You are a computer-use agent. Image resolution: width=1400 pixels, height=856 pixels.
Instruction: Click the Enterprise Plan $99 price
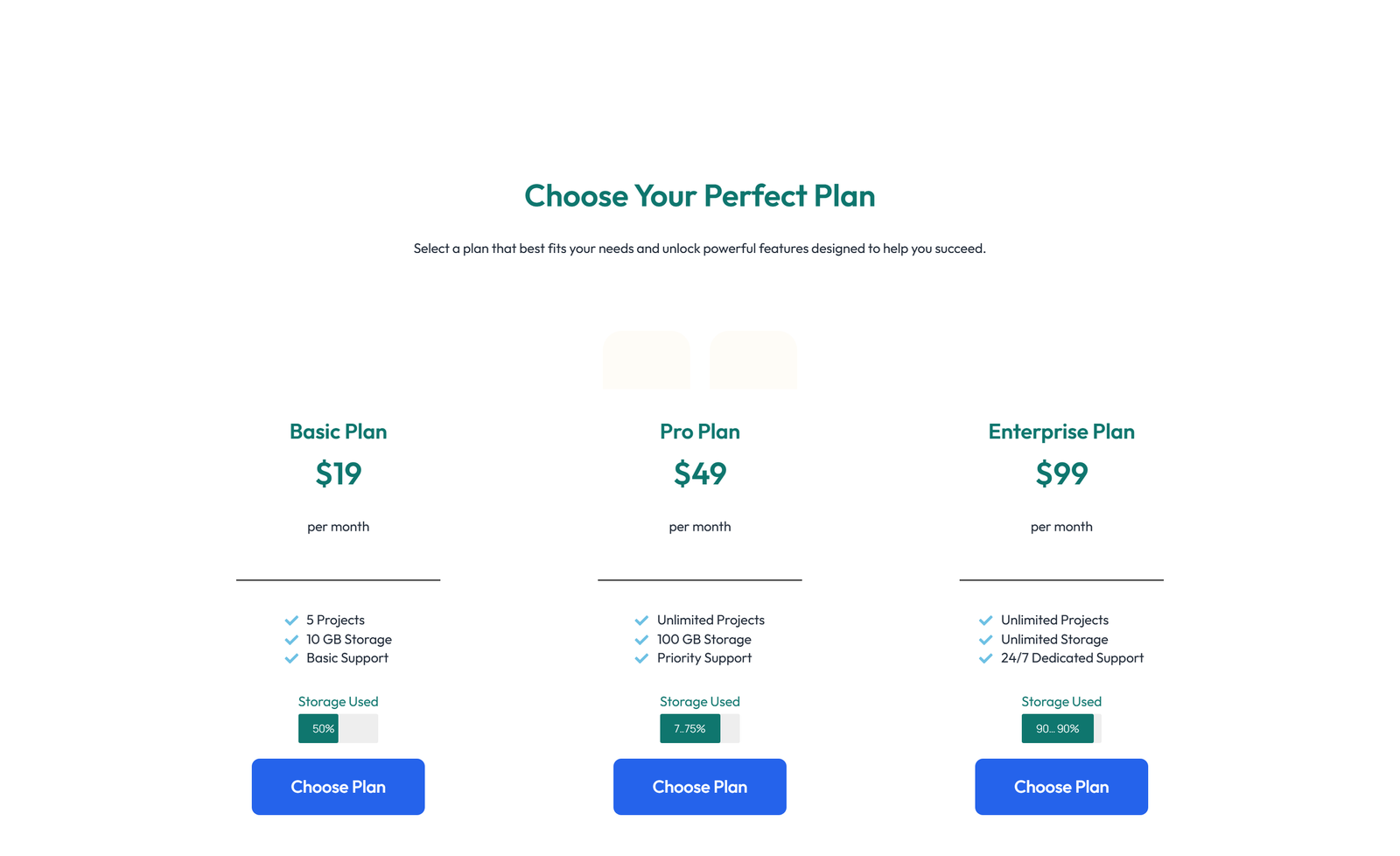1061,474
